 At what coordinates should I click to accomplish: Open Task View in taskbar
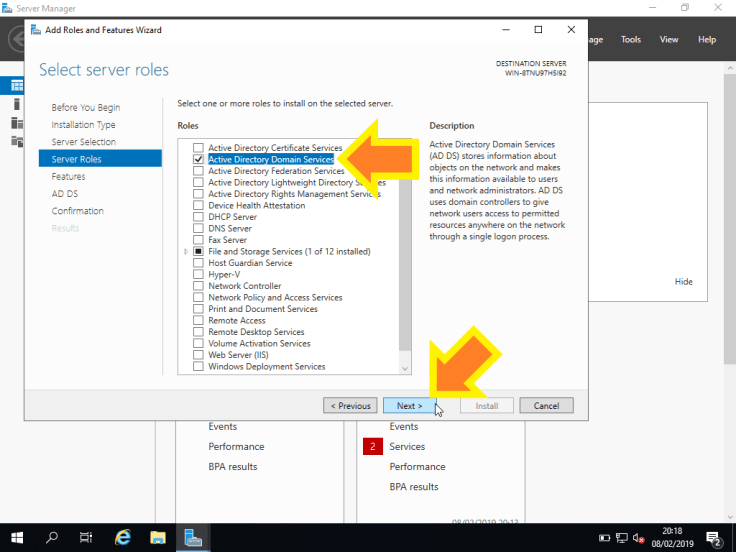pyautogui.click(x=86, y=538)
